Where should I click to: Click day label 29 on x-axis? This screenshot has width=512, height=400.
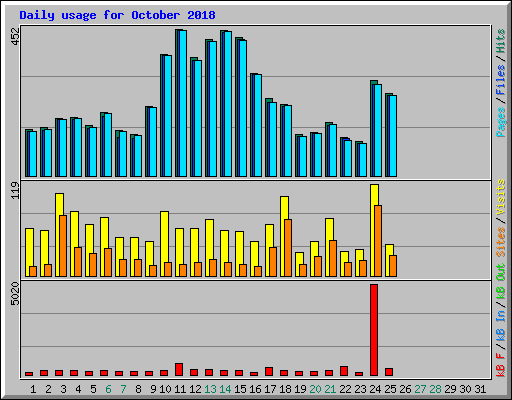[450, 389]
